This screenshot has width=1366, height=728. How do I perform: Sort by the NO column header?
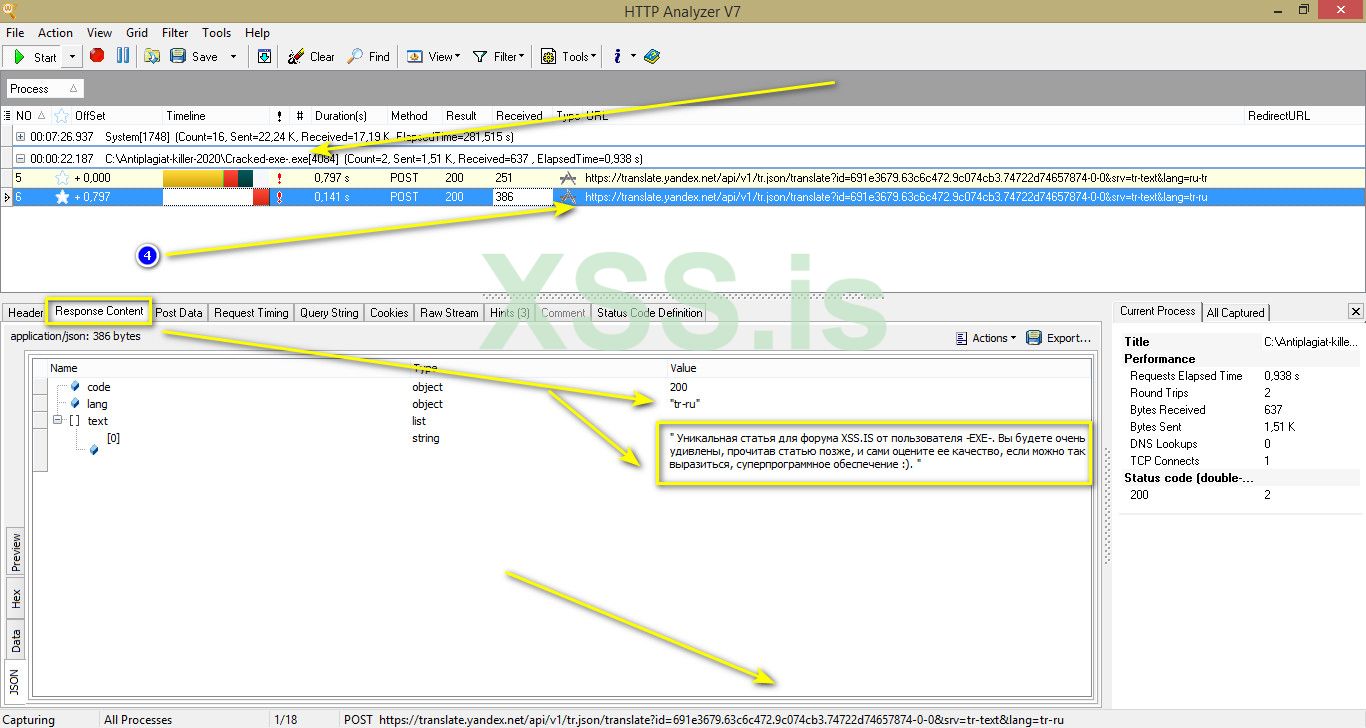coord(30,116)
